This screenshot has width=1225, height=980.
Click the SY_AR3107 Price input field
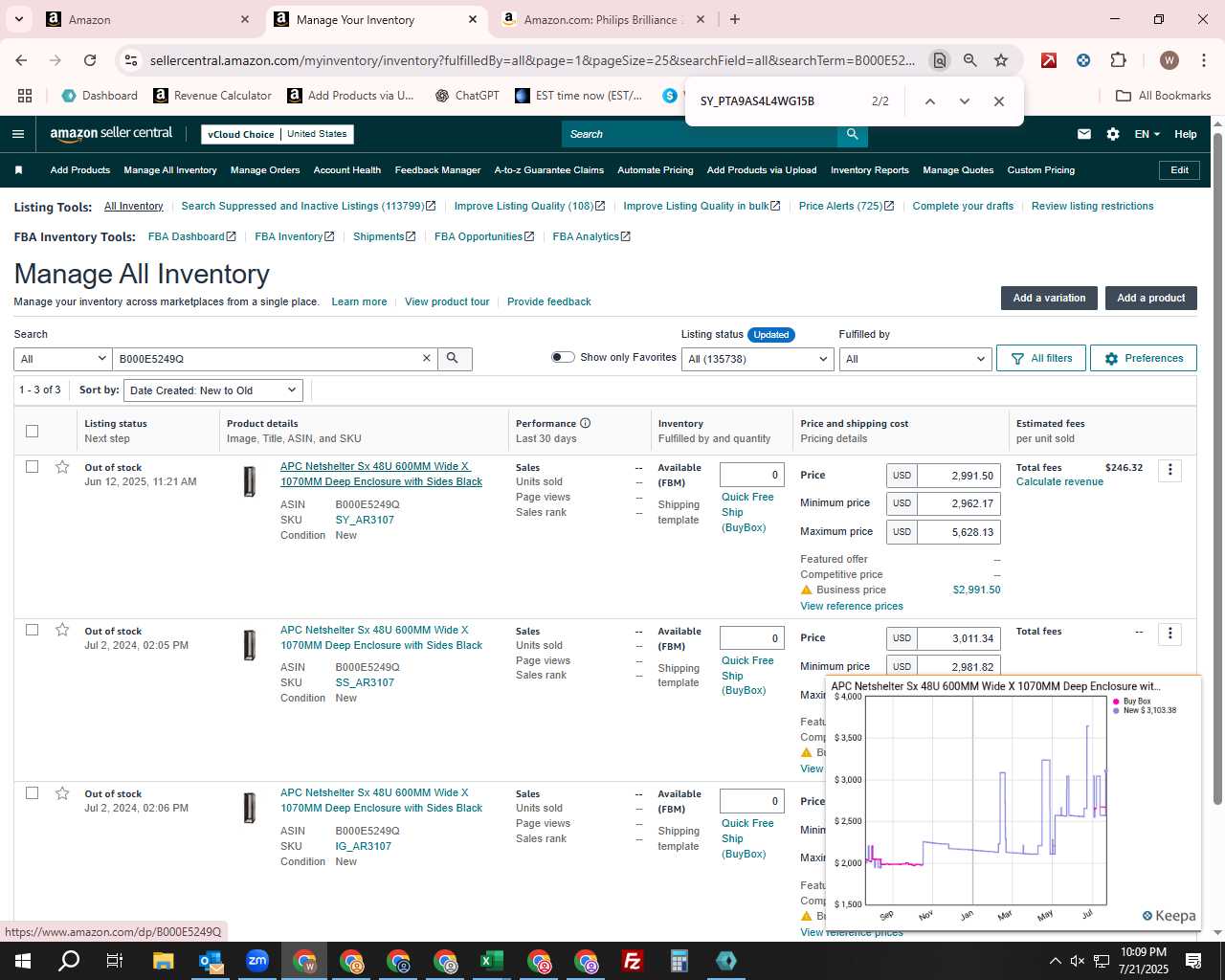pos(958,476)
